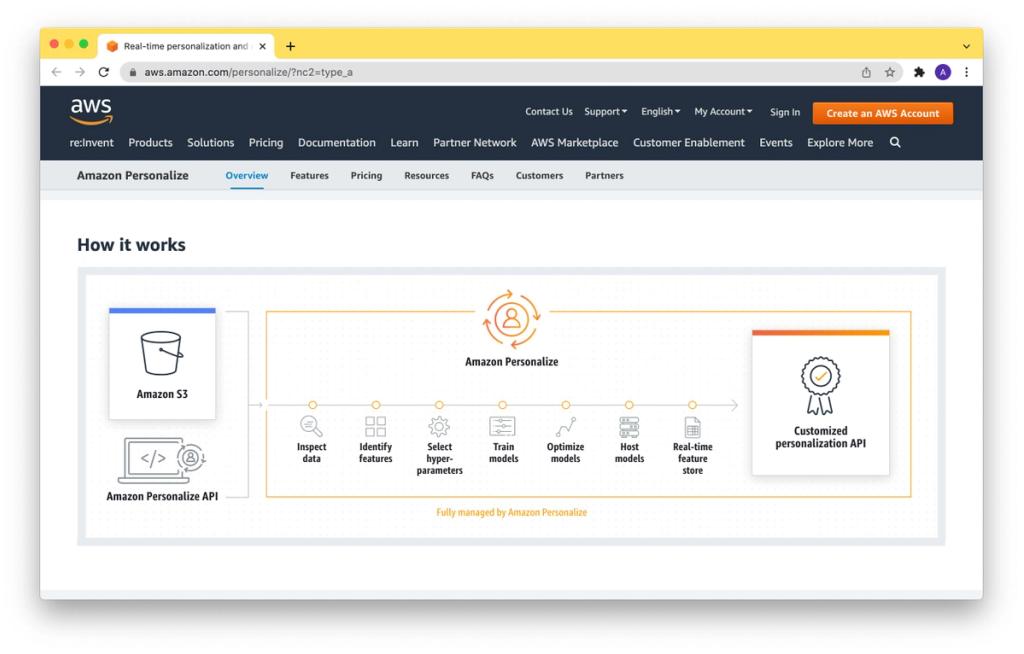Open the Documentation menu

coord(336,142)
